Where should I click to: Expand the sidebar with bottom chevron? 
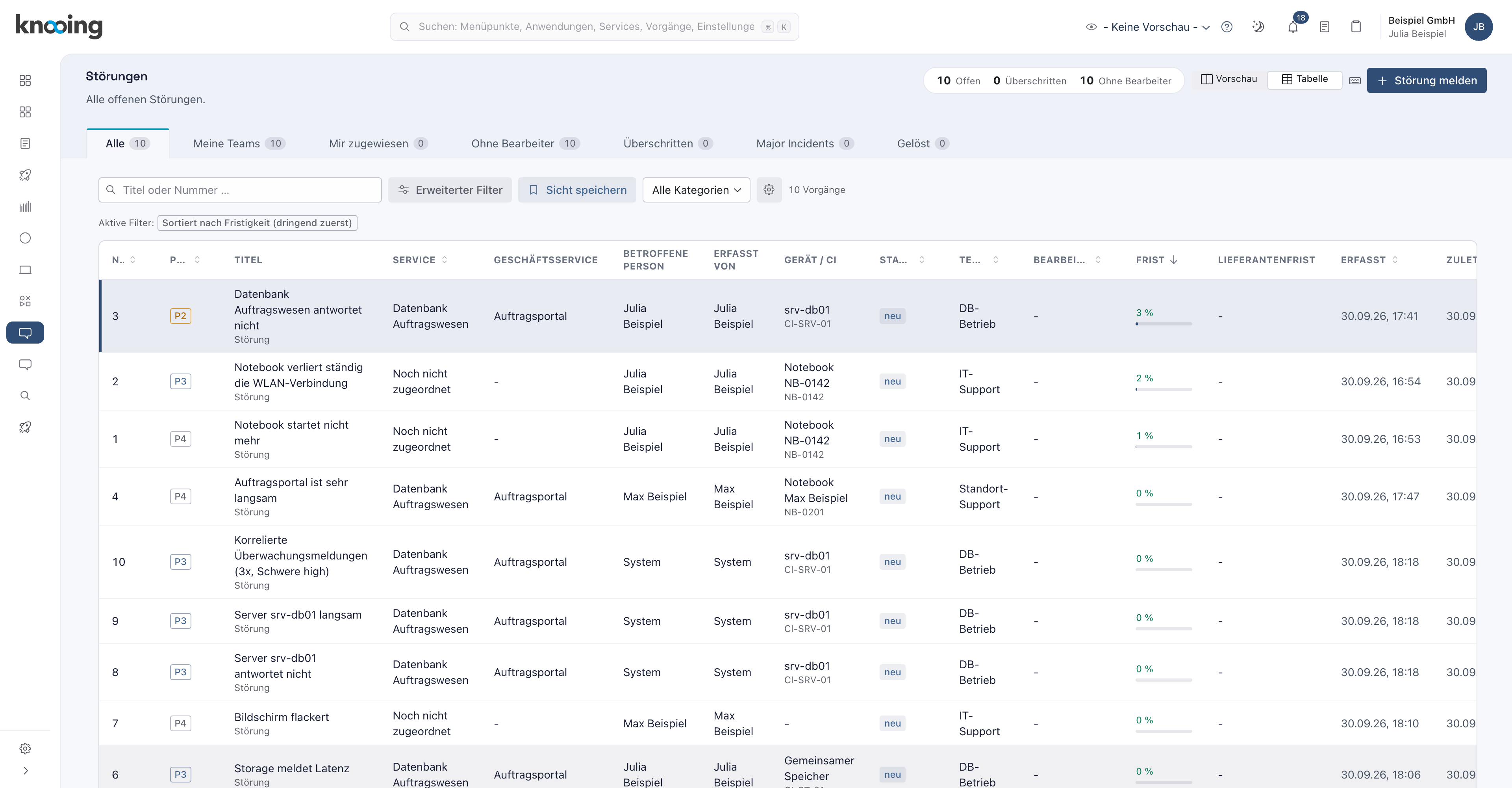tap(25, 770)
